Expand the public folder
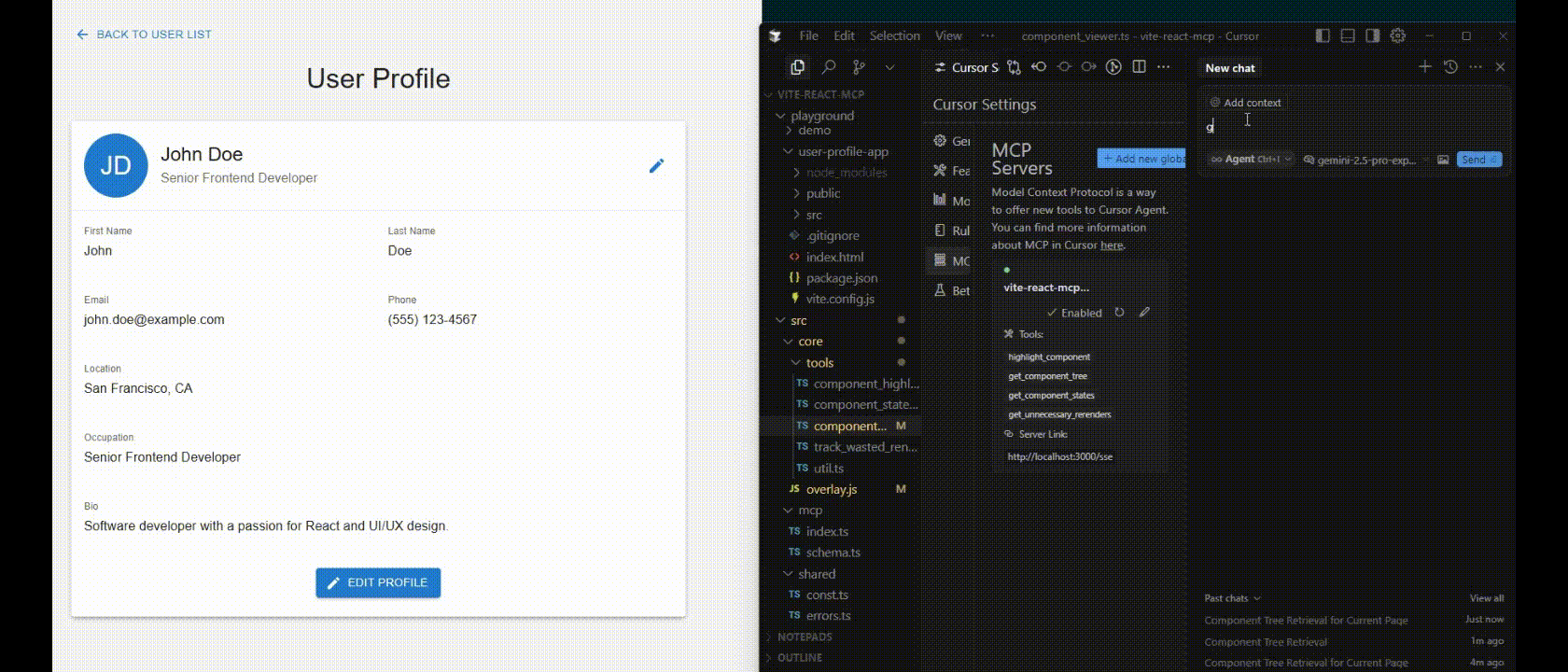 (822, 193)
